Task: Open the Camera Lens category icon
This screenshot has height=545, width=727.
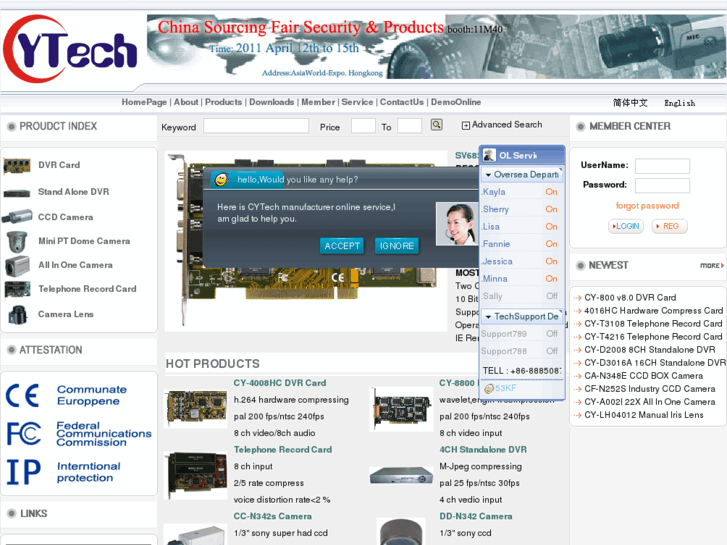Action: [17, 314]
